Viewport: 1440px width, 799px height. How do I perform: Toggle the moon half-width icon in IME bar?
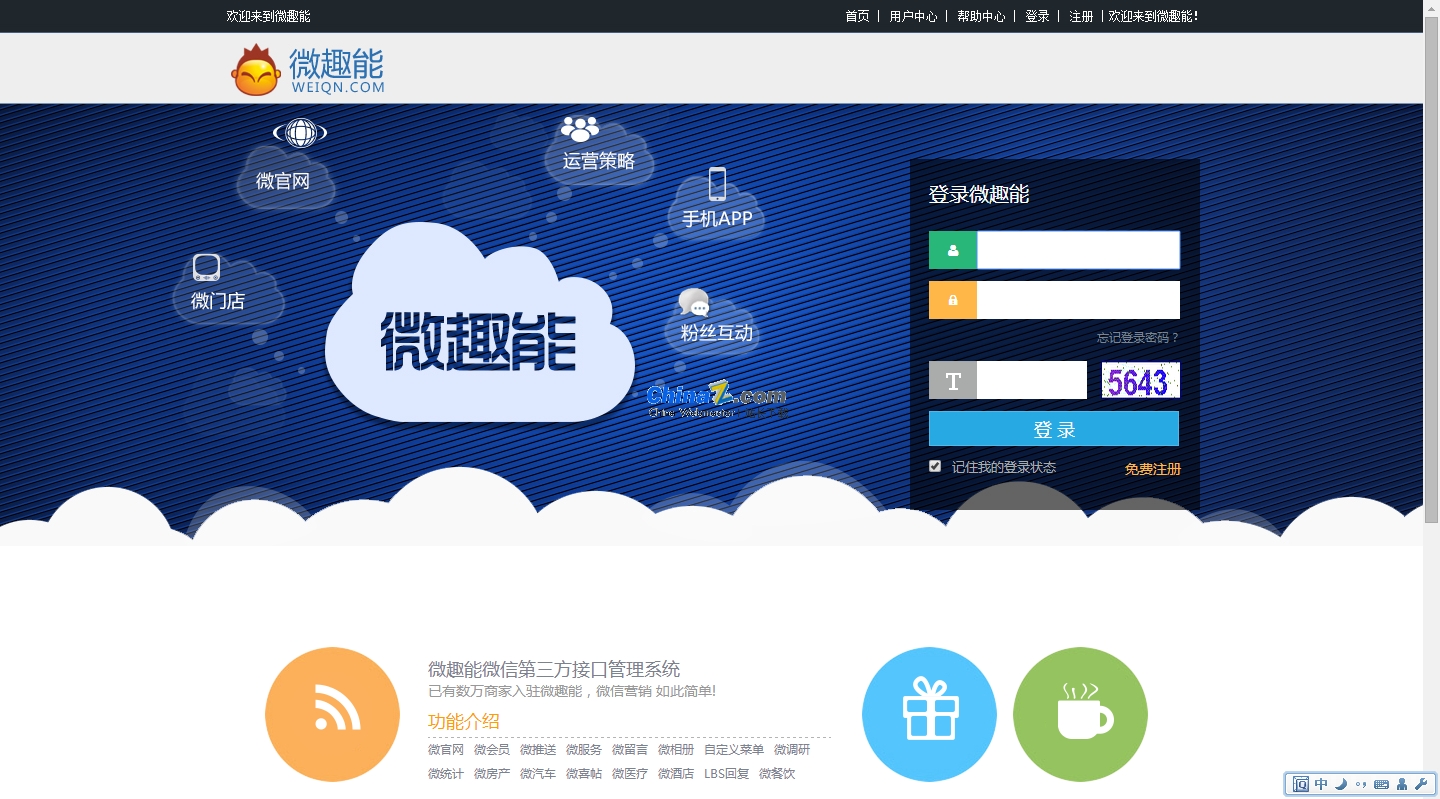pyautogui.click(x=1341, y=784)
